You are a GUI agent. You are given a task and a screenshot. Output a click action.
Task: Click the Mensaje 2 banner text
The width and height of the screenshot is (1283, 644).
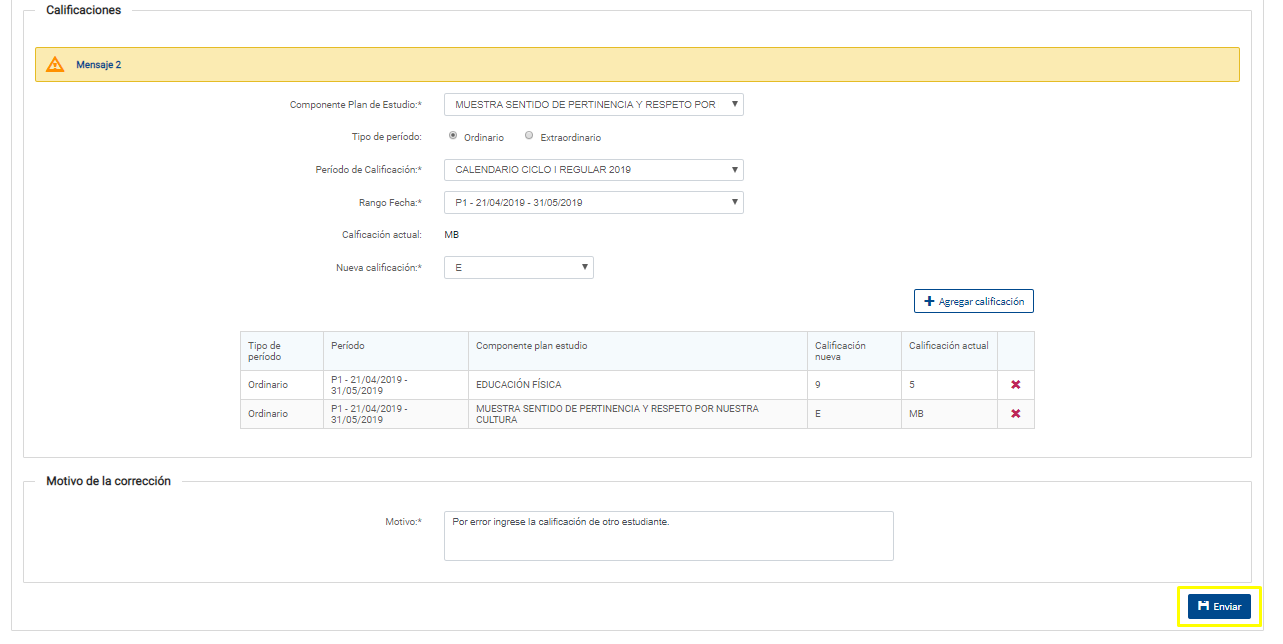(x=98, y=65)
